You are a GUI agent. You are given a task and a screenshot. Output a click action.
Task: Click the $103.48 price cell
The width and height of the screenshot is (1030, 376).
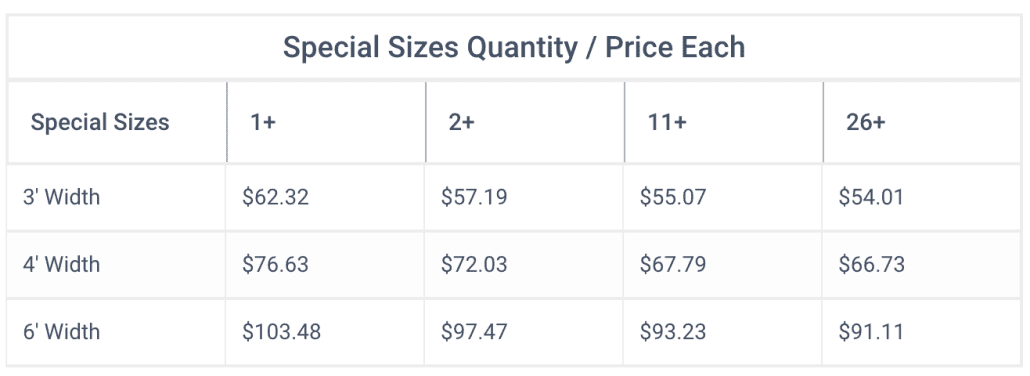pos(281,331)
